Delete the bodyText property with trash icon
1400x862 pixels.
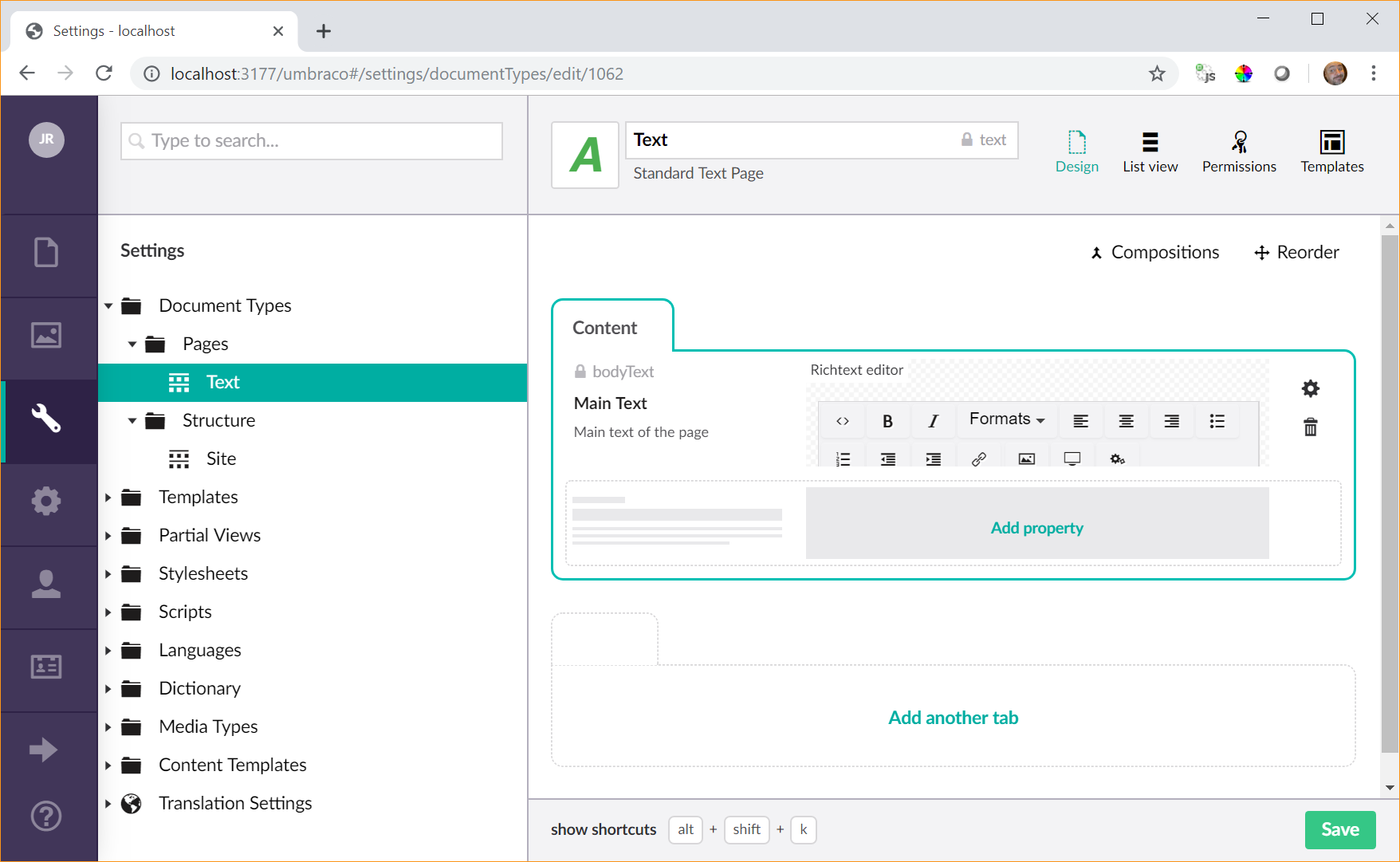tap(1311, 427)
